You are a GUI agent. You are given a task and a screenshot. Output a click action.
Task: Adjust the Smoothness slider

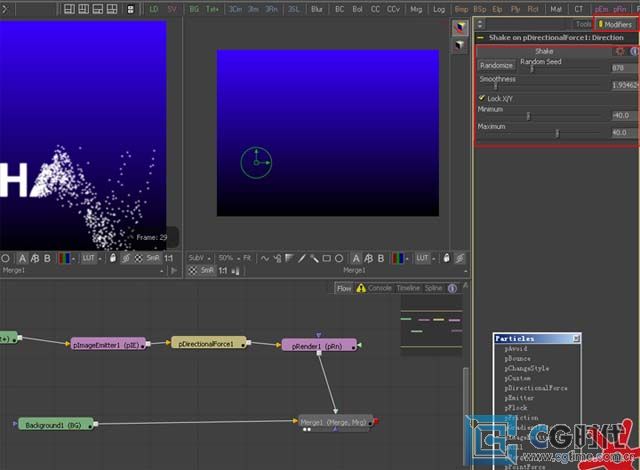[x=495, y=86]
